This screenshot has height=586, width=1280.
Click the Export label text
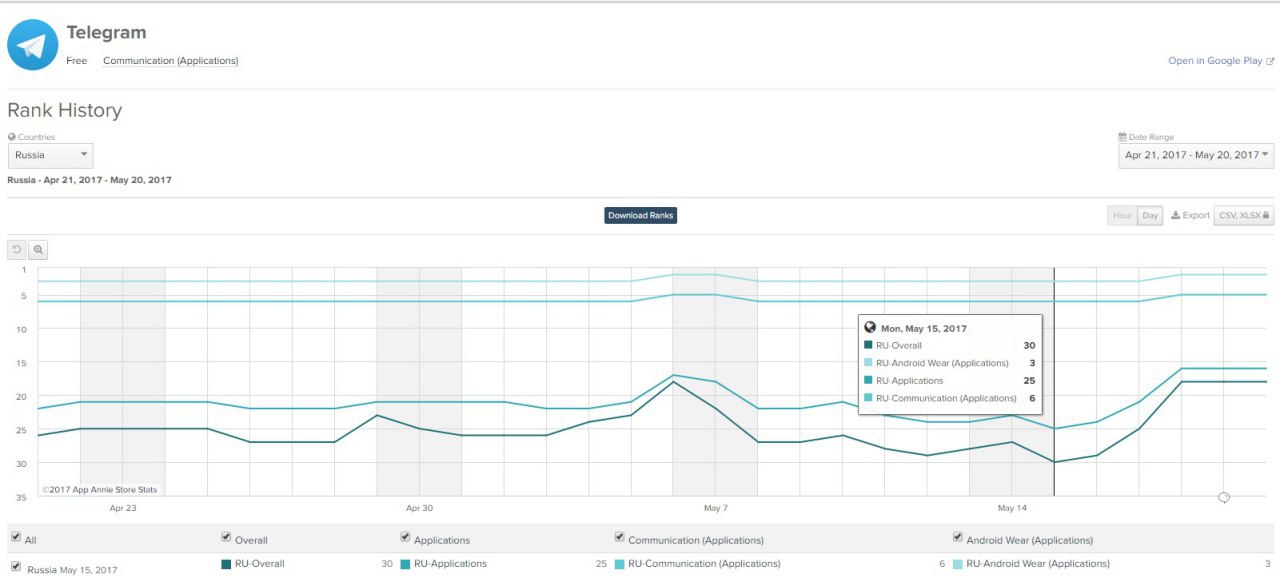[x=1196, y=215]
